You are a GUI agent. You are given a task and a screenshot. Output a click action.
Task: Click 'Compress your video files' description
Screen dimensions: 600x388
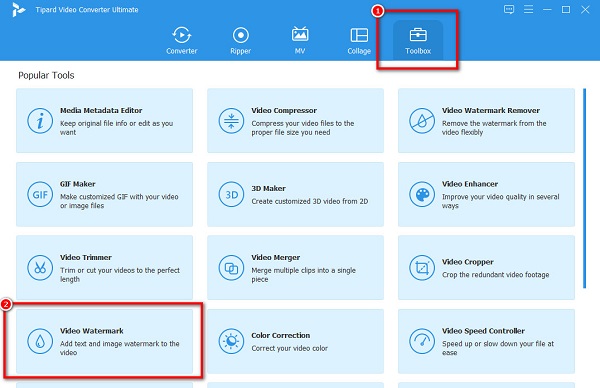pos(303,128)
